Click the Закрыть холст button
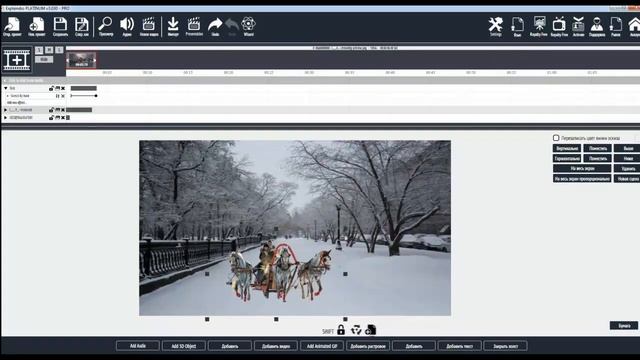The width and height of the screenshot is (640, 360). (x=505, y=346)
